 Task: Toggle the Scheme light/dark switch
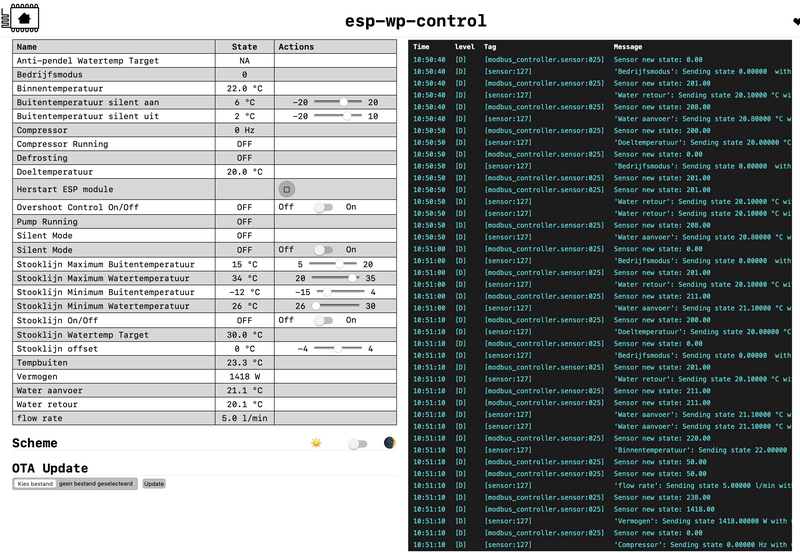[358, 444]
